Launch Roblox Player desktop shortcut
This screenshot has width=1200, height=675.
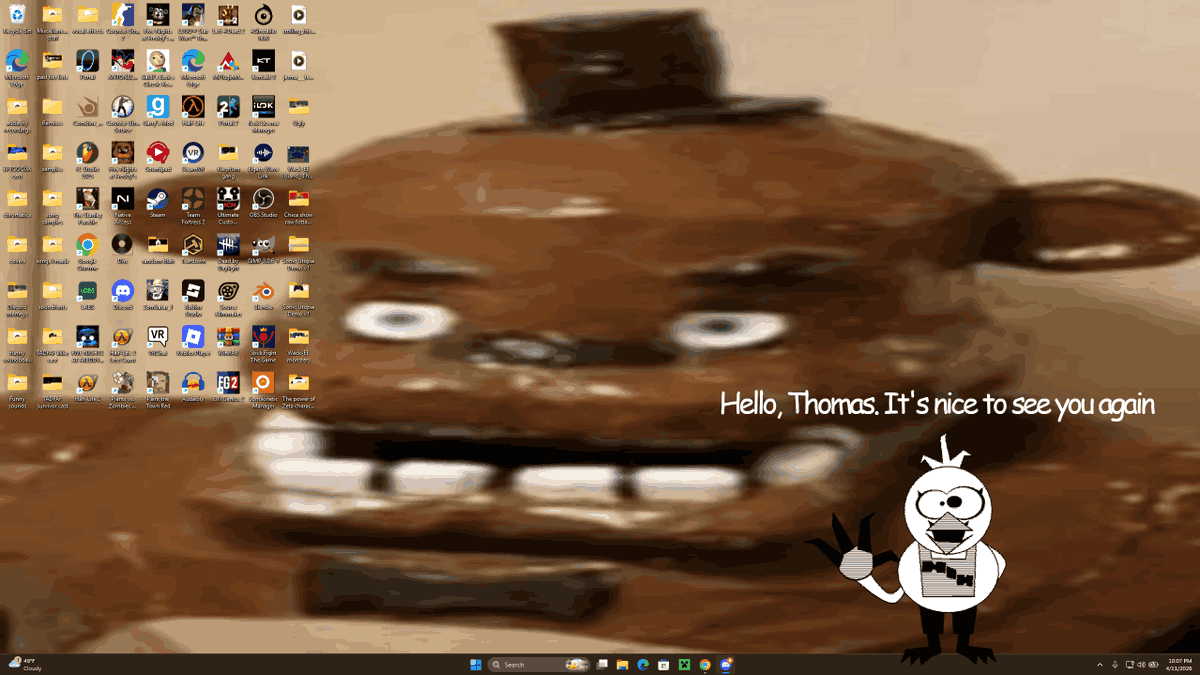click(x=193, y=341)
